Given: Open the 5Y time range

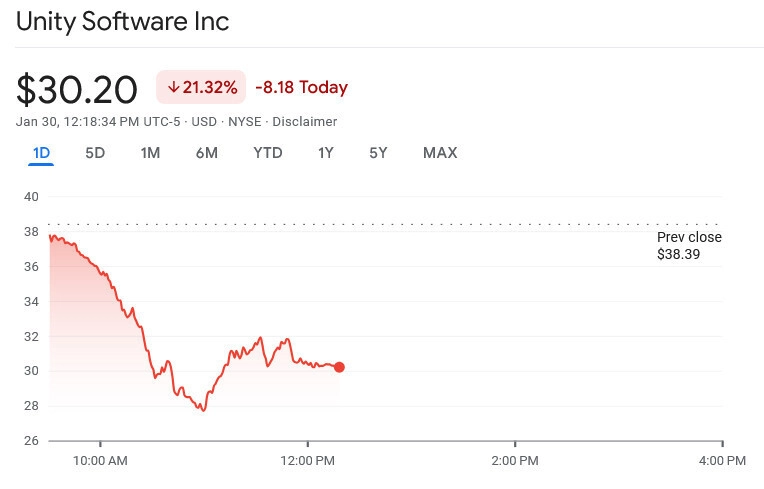Looking at the screenshot, I should pos(378,153).
